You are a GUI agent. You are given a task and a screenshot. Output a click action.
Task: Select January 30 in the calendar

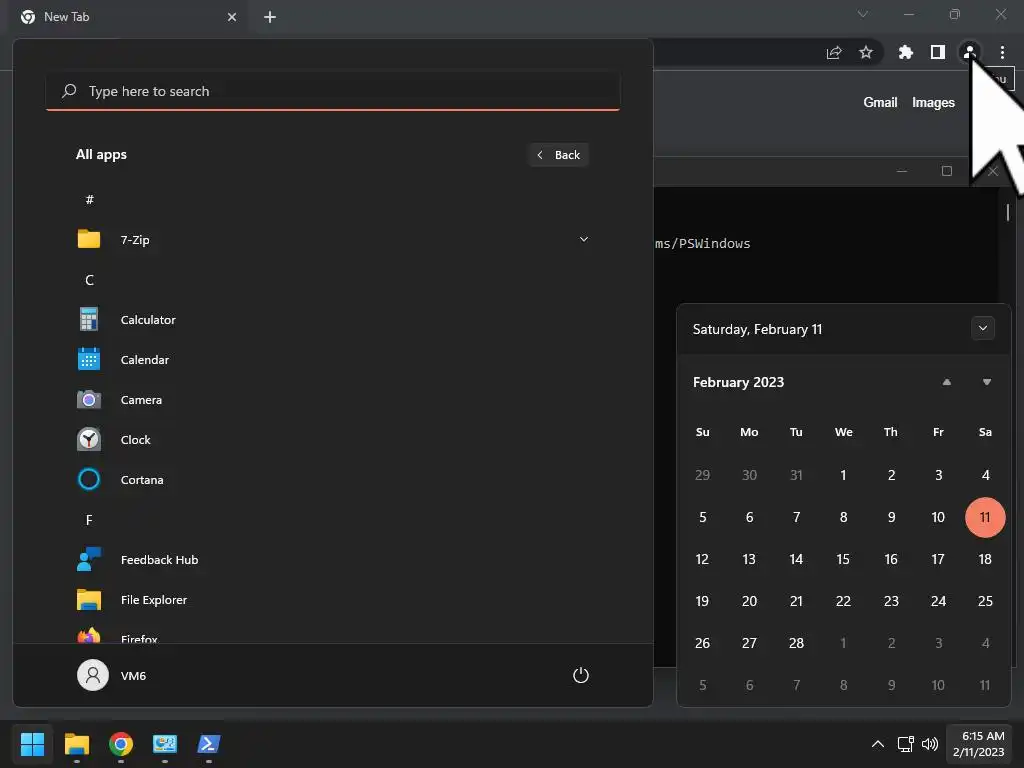[749, 475]
